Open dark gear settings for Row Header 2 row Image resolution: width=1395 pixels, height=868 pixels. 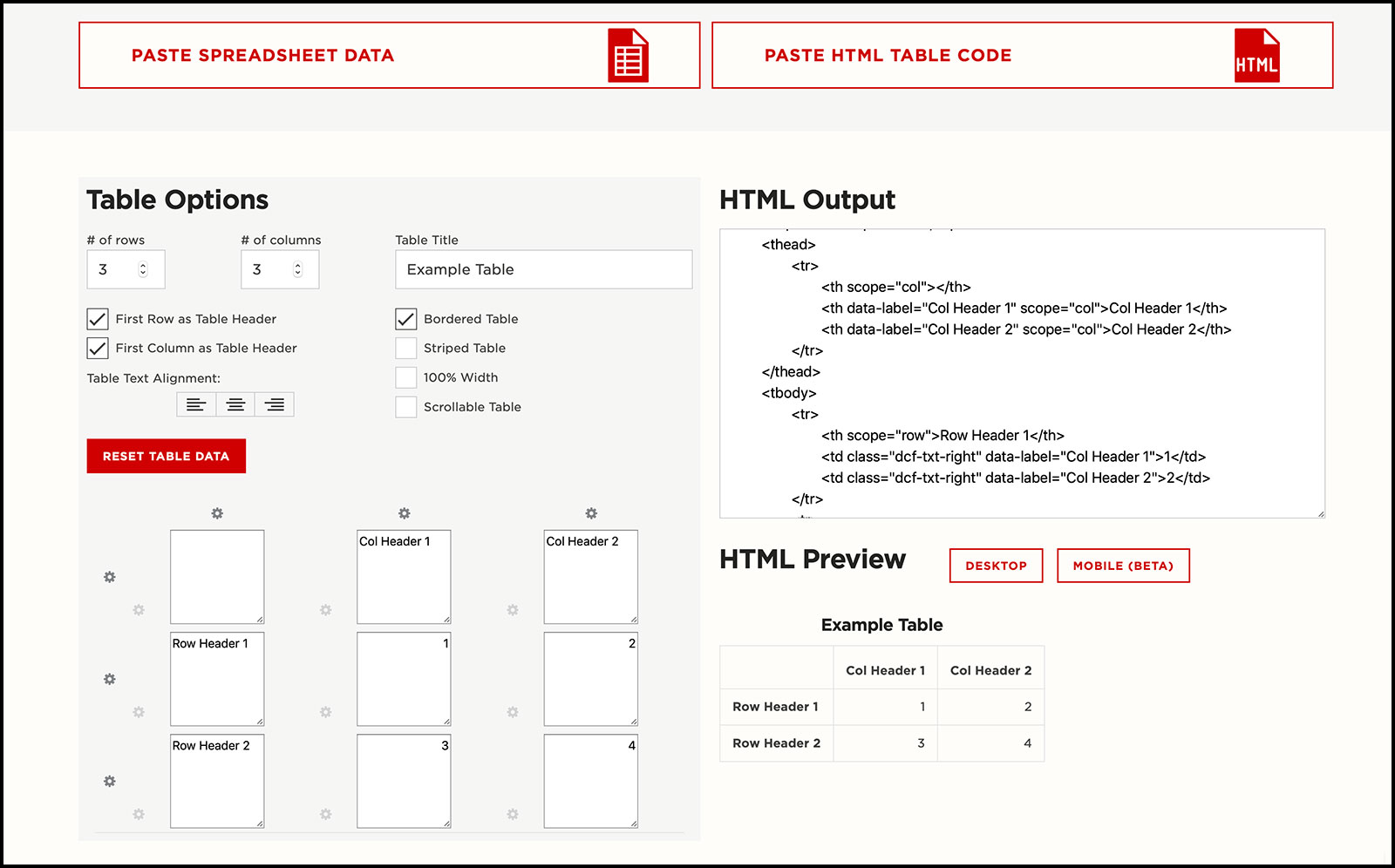[110, 781]
